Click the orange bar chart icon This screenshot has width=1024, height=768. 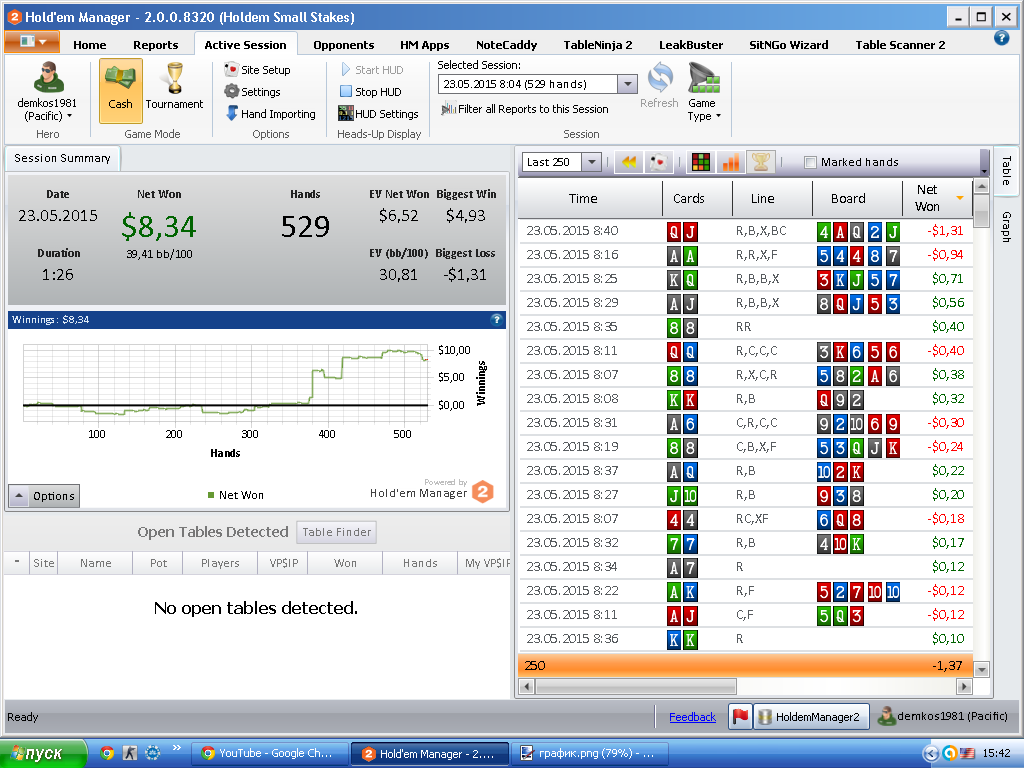(731, 162)
